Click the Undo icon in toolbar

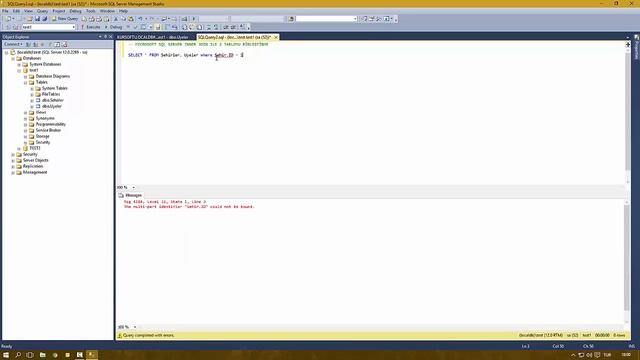point(140,19)
